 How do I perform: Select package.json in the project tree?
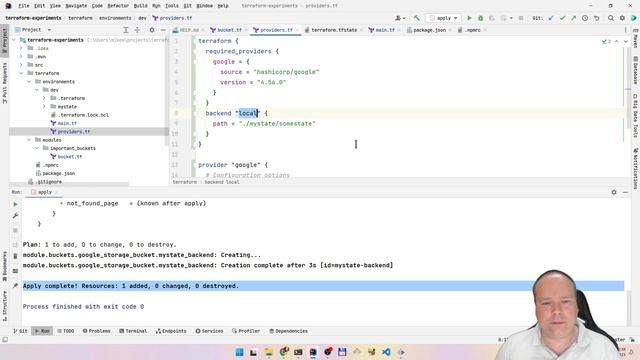pyautogui.click(x=58, y=173)
